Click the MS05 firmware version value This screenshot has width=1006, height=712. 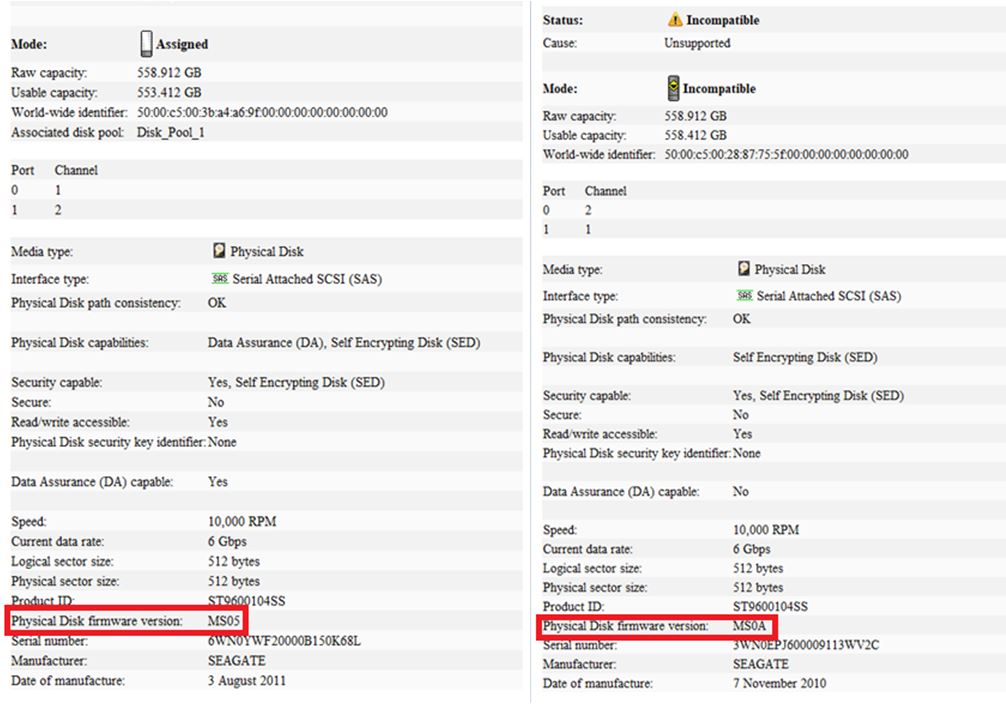click(x=225, y=621)
